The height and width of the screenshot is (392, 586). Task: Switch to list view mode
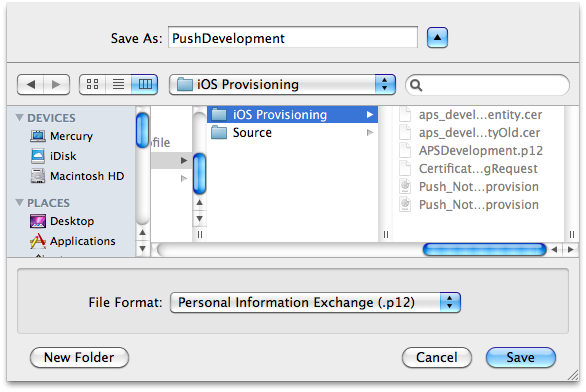pos(118,84)
